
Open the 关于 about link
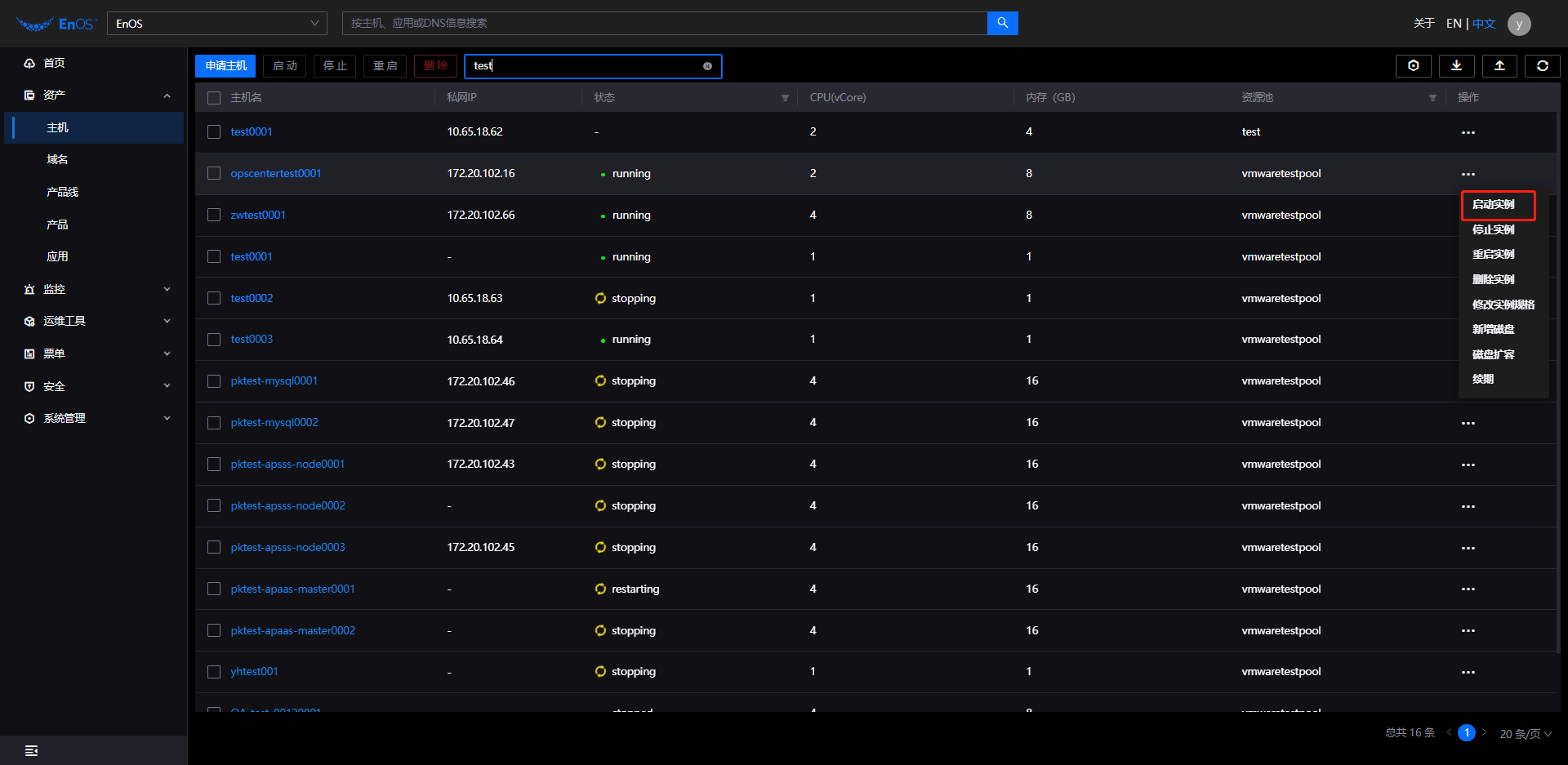click(x=1424, y=24)
